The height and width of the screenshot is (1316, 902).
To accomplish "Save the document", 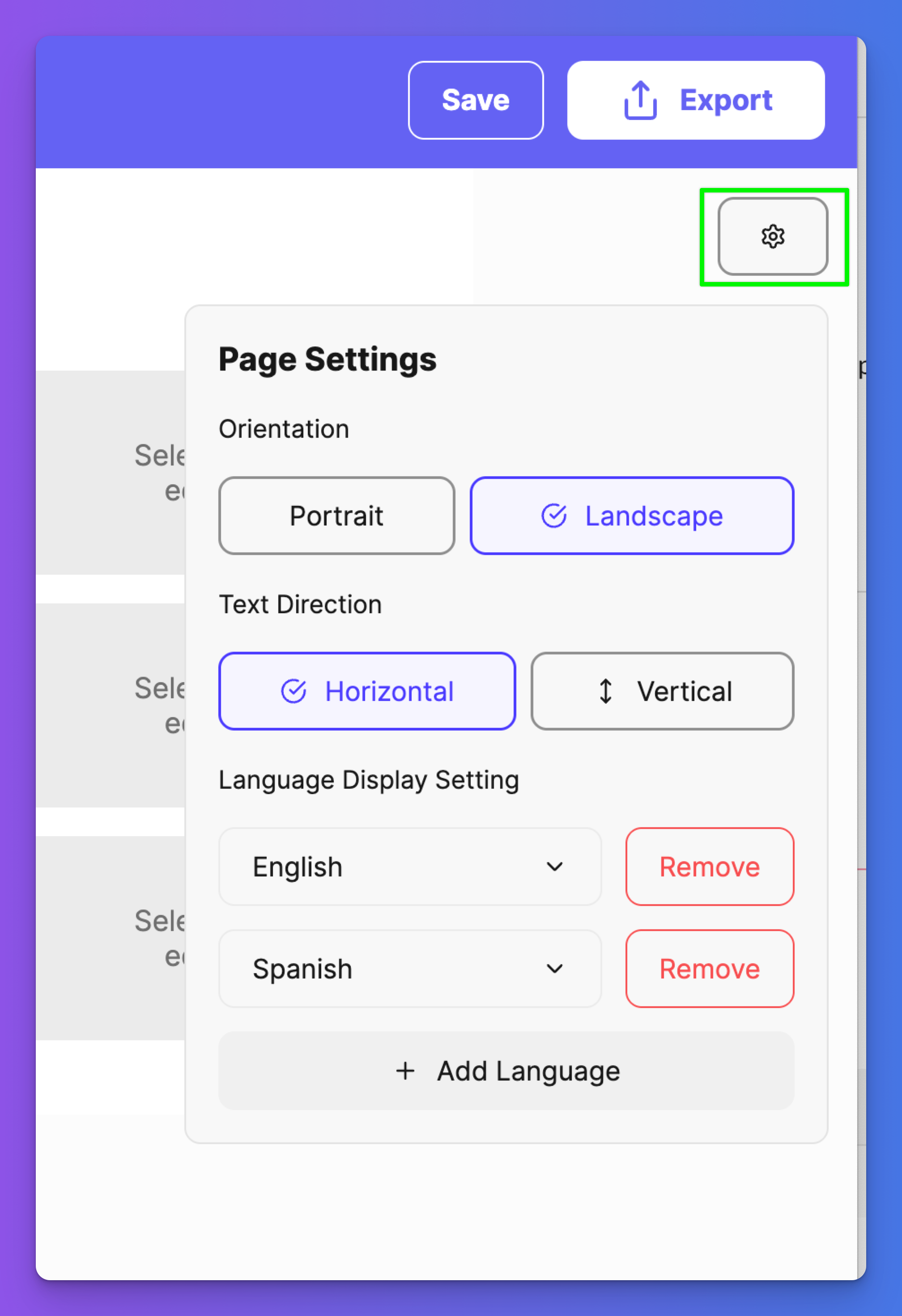I will click(476, 100).
